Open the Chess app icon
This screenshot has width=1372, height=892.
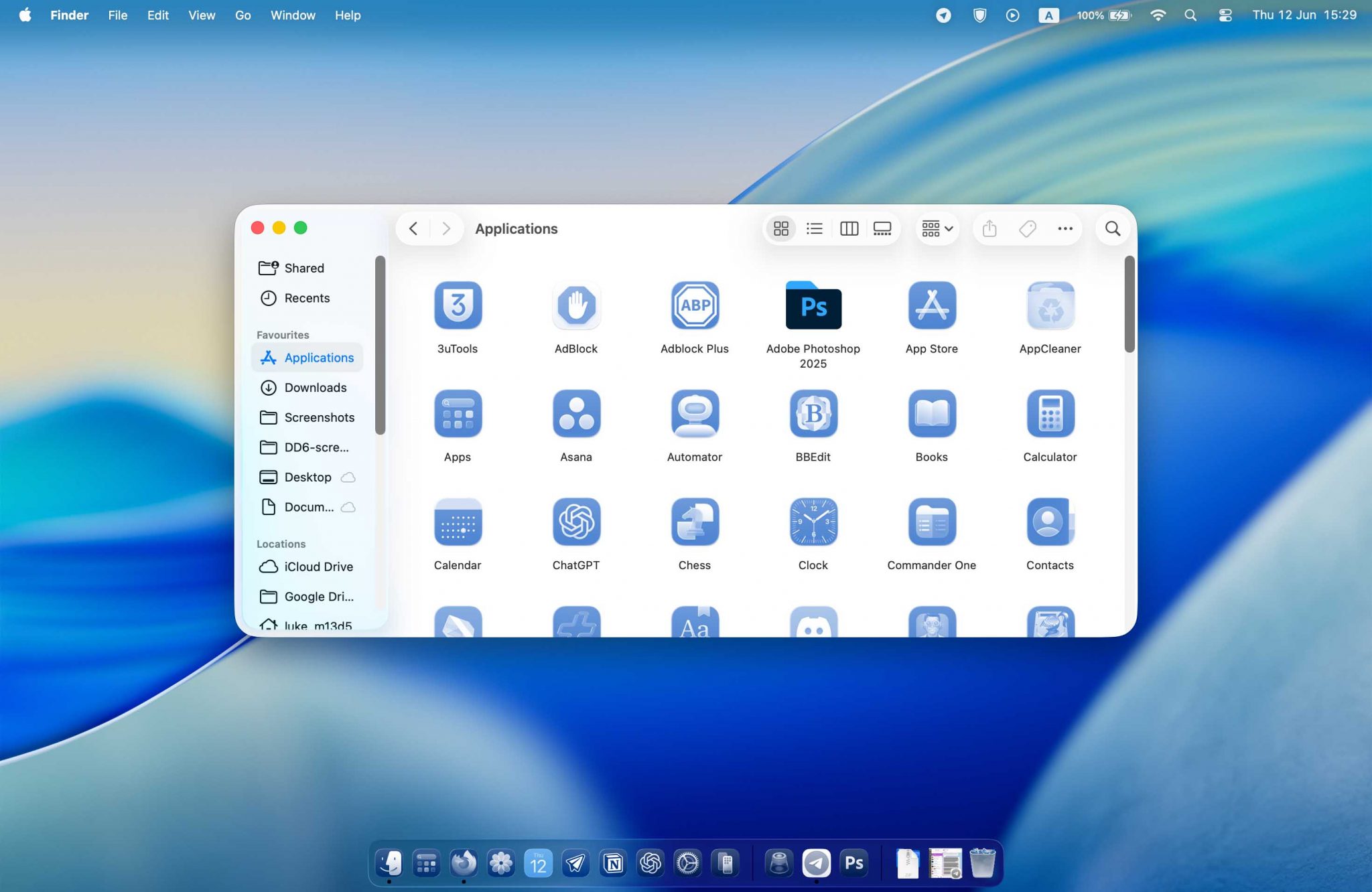694,522
